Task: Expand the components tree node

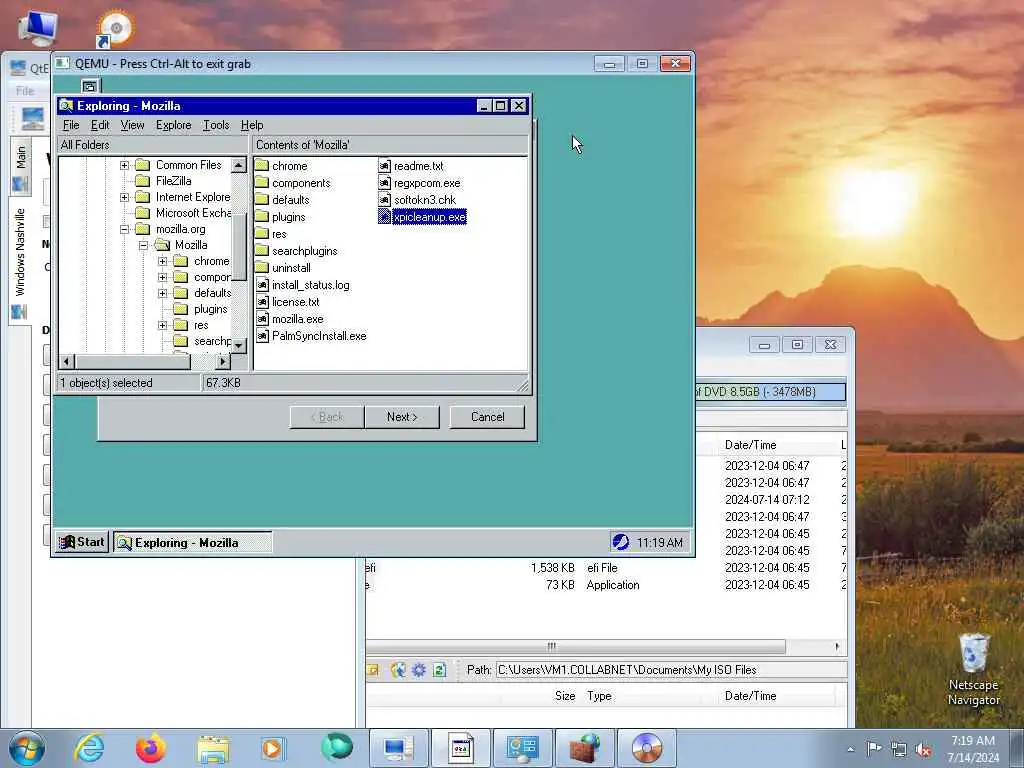Action: [x=163, y=278]
